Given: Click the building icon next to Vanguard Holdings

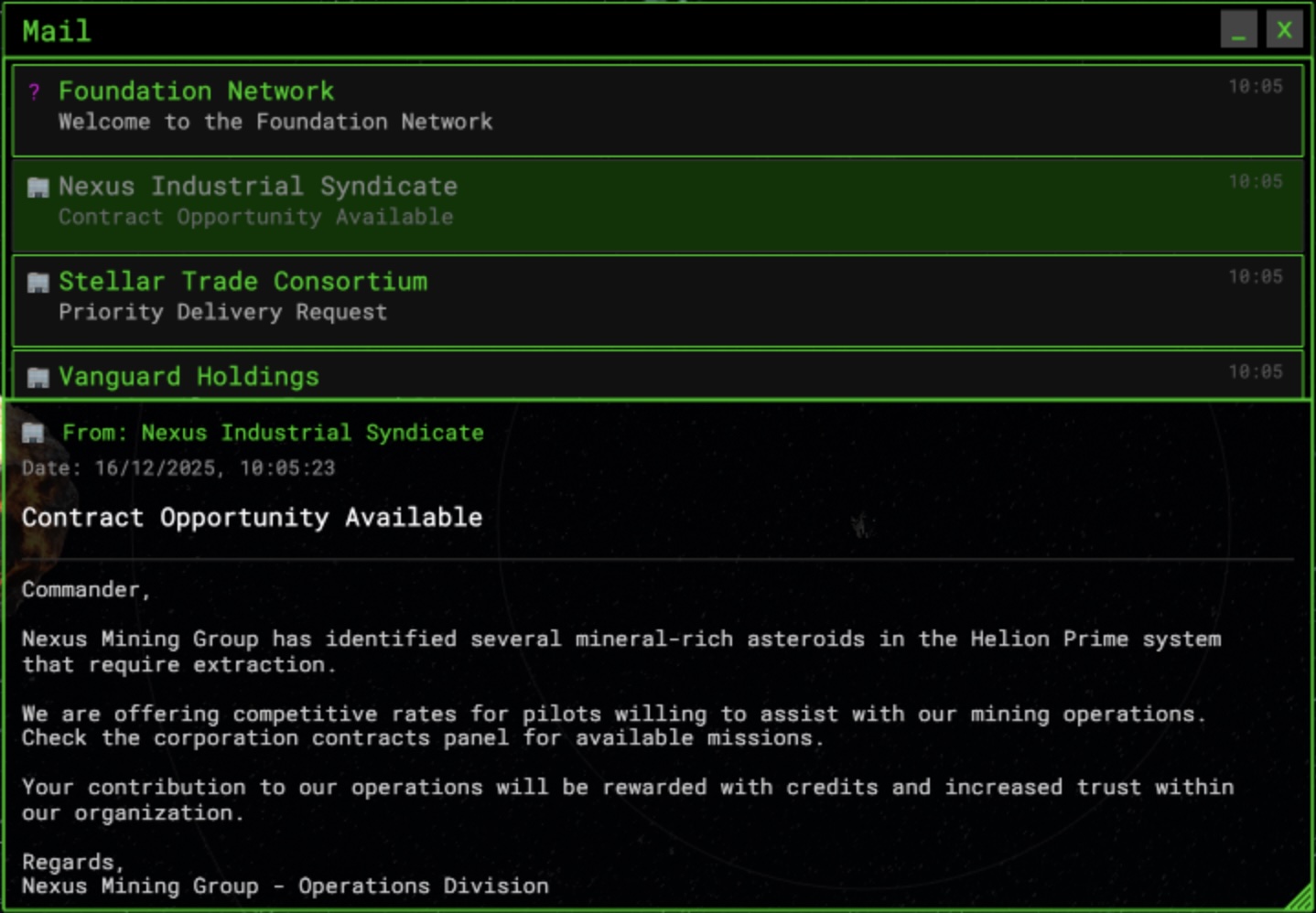Looking at the screenshot, I should pos(38,377).
